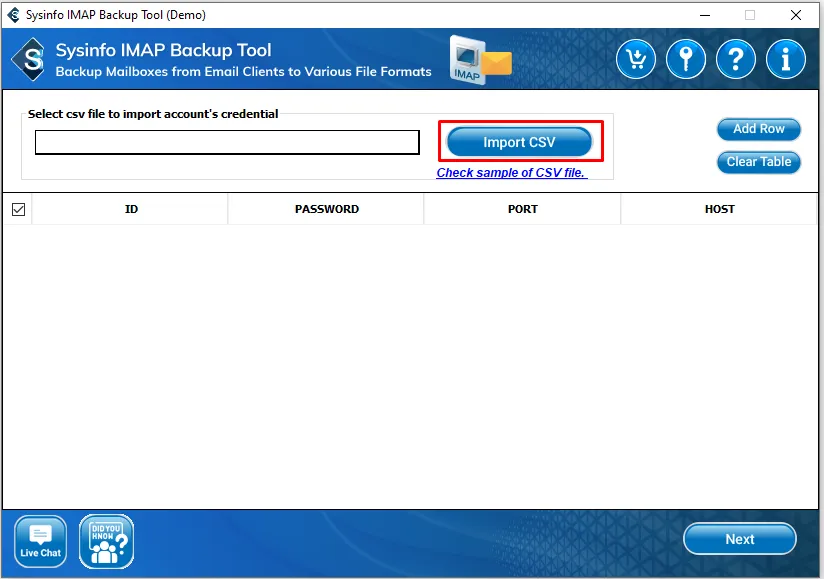Click the Sysinfo logo in header
Image resolution: width=824 pixels, height=579 pixels.
tap(29, 61)
